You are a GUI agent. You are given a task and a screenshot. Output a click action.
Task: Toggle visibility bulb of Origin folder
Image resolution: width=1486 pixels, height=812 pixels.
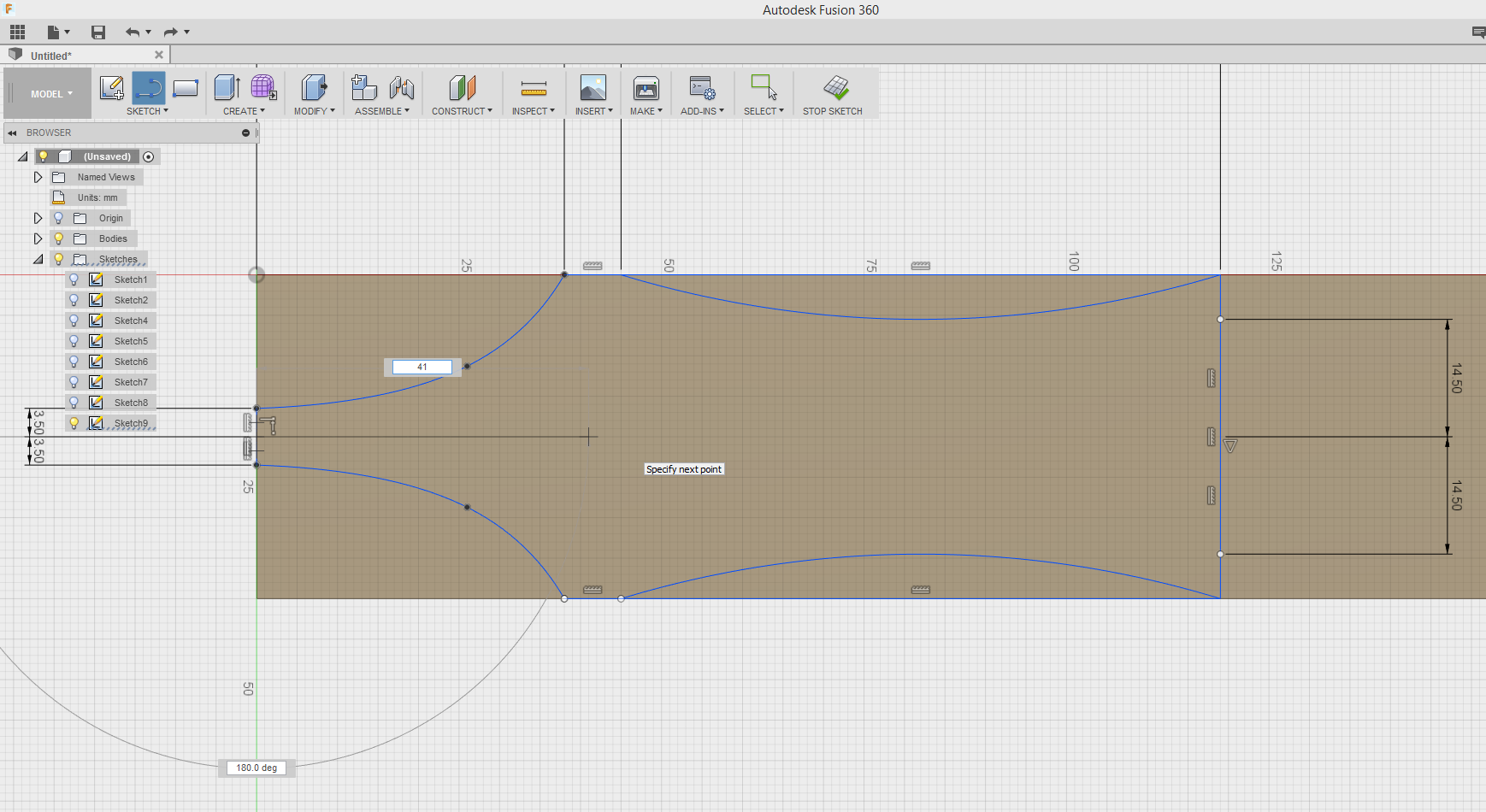tap(58, 218)
